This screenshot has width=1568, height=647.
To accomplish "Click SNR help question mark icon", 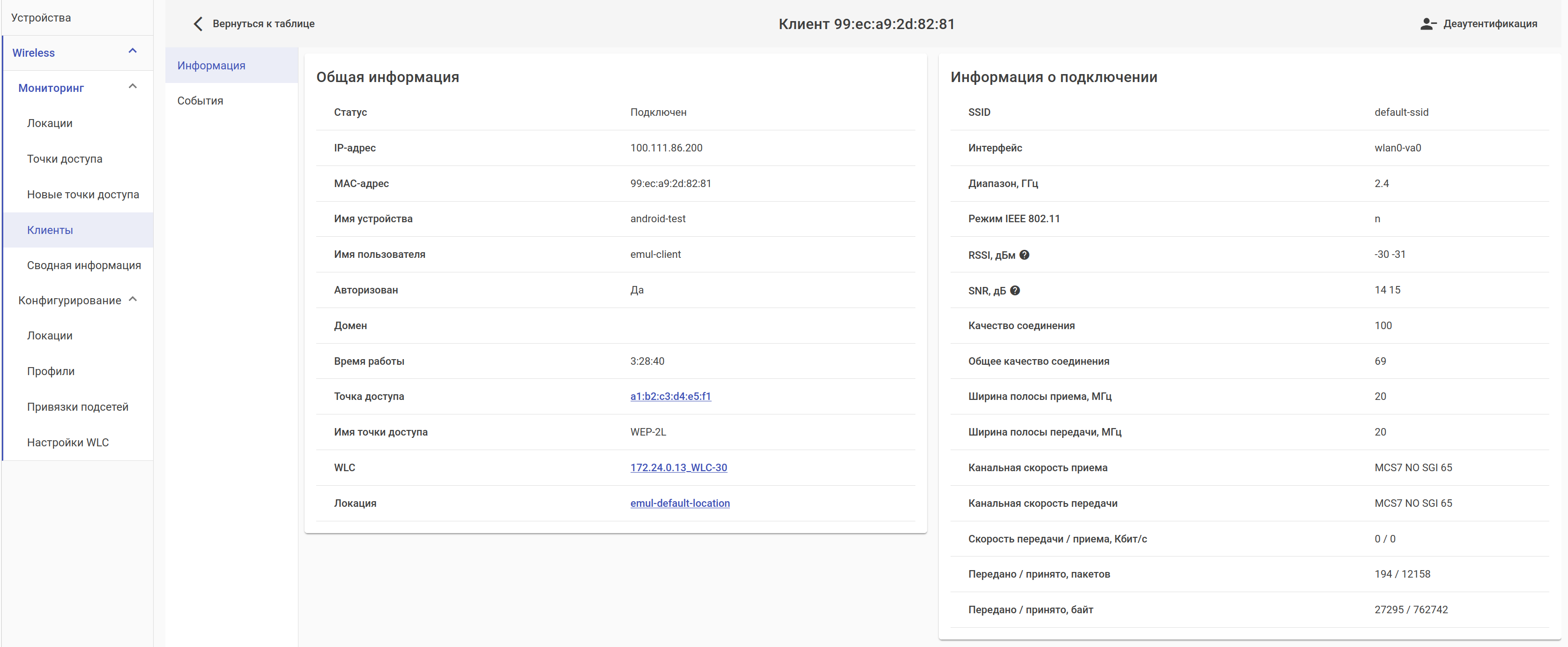I will (1015, 291).
